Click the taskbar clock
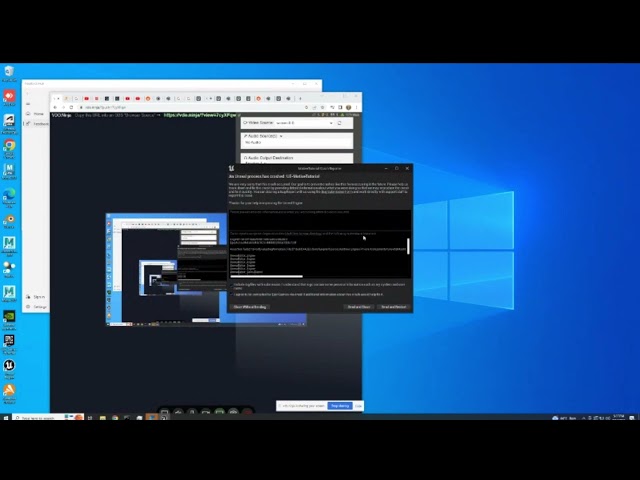This screenshot has width=640, height=480. (x=618, y=417)
